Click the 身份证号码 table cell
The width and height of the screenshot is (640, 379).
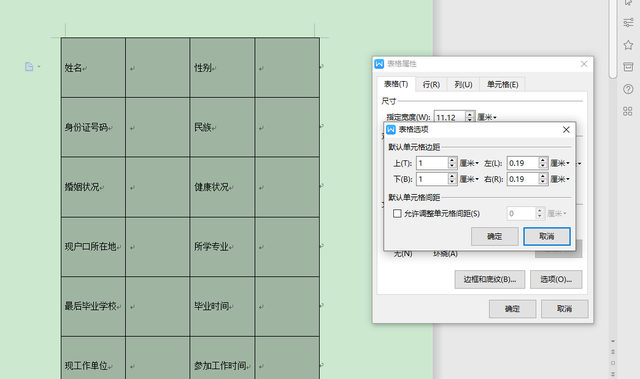[x=93, y=127]
